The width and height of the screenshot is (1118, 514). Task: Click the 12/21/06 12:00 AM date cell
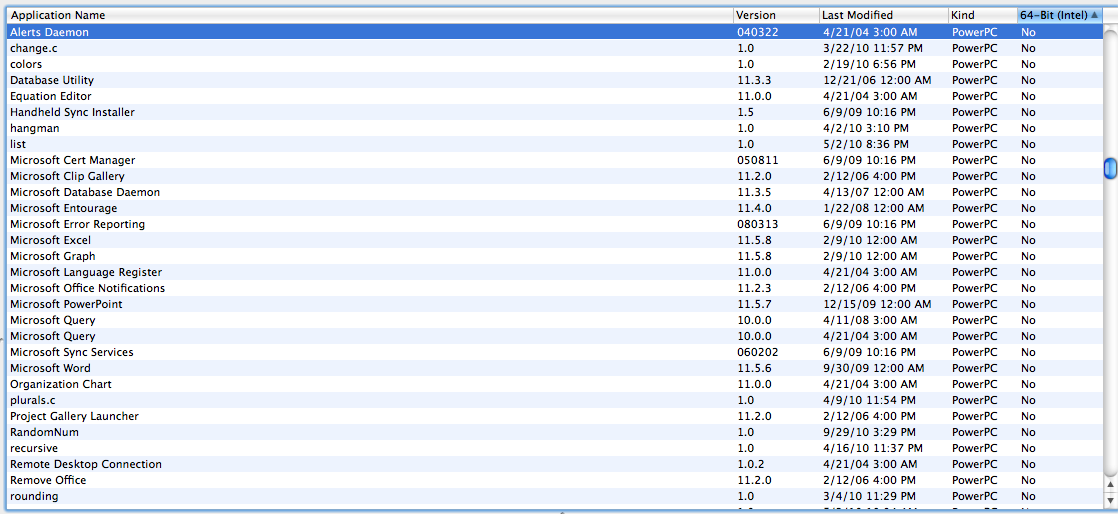876,81
